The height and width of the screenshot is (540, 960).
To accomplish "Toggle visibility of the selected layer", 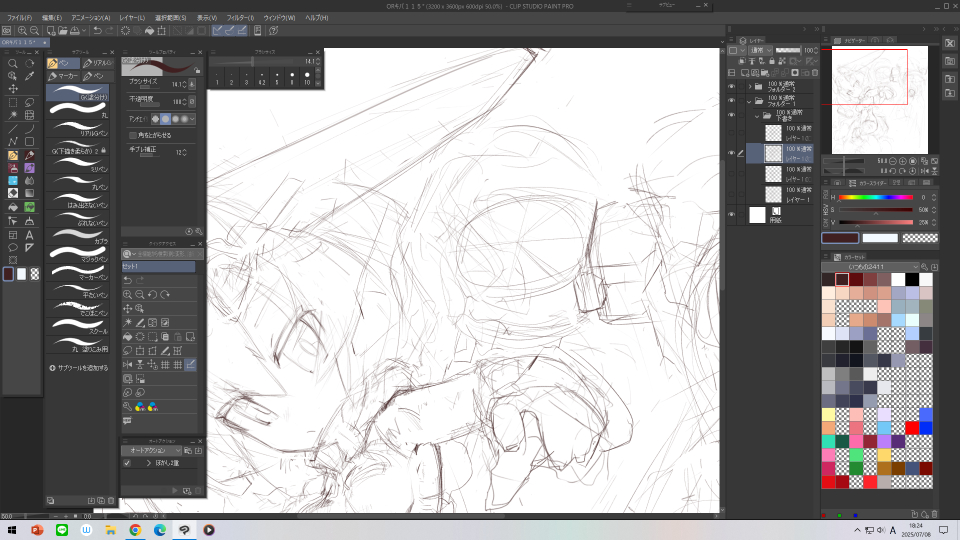I will (x=731, y=153).
